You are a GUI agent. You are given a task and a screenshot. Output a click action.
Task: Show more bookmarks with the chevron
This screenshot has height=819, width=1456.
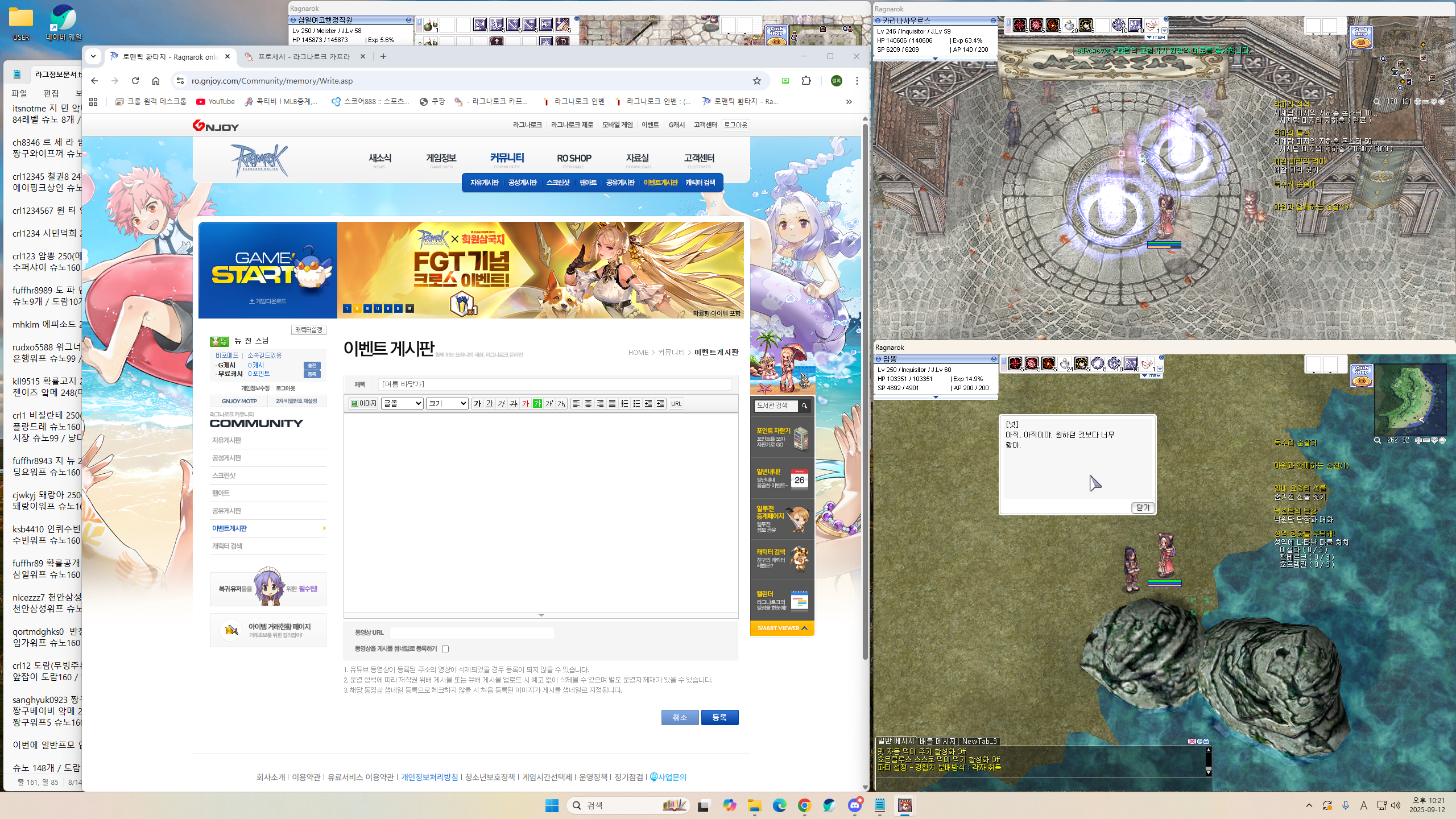(849, 102)
